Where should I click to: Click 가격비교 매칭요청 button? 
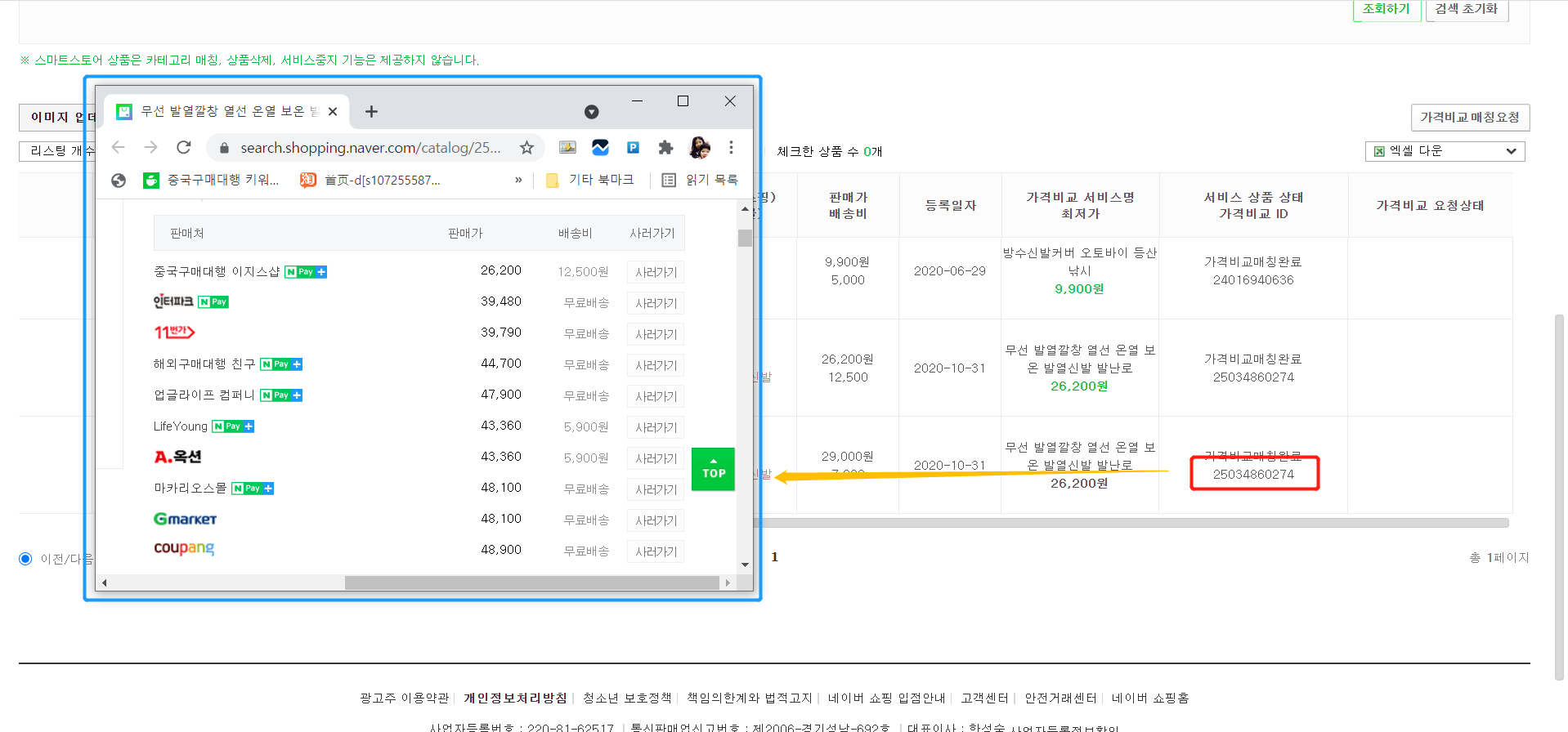[1470, 118]
